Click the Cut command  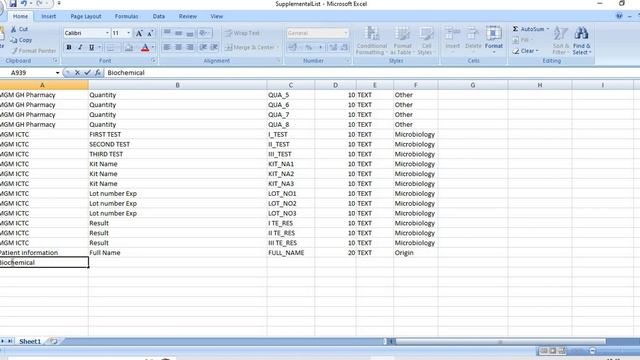[20, 29]
